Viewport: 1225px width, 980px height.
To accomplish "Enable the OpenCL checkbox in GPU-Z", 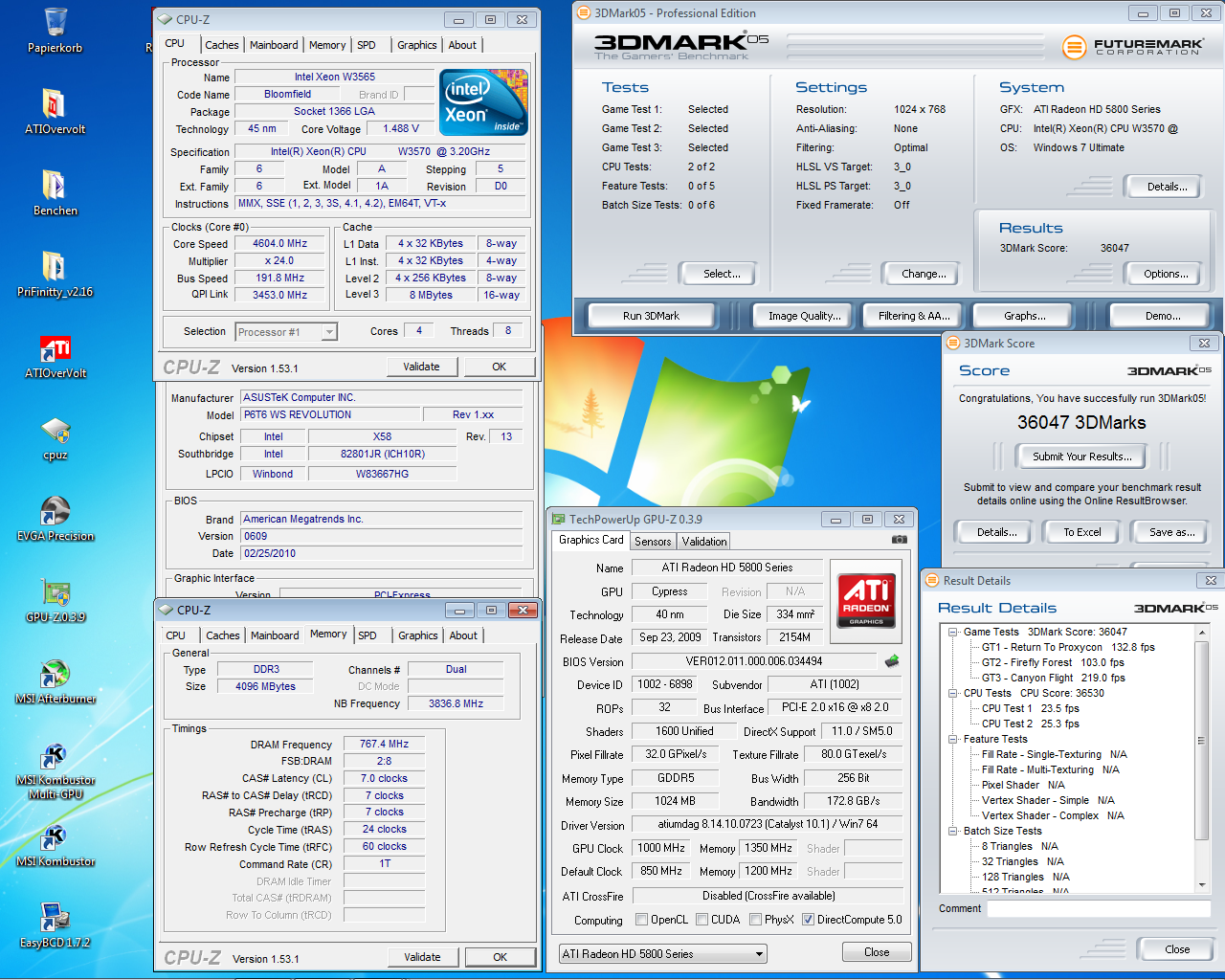I will 641,920.
